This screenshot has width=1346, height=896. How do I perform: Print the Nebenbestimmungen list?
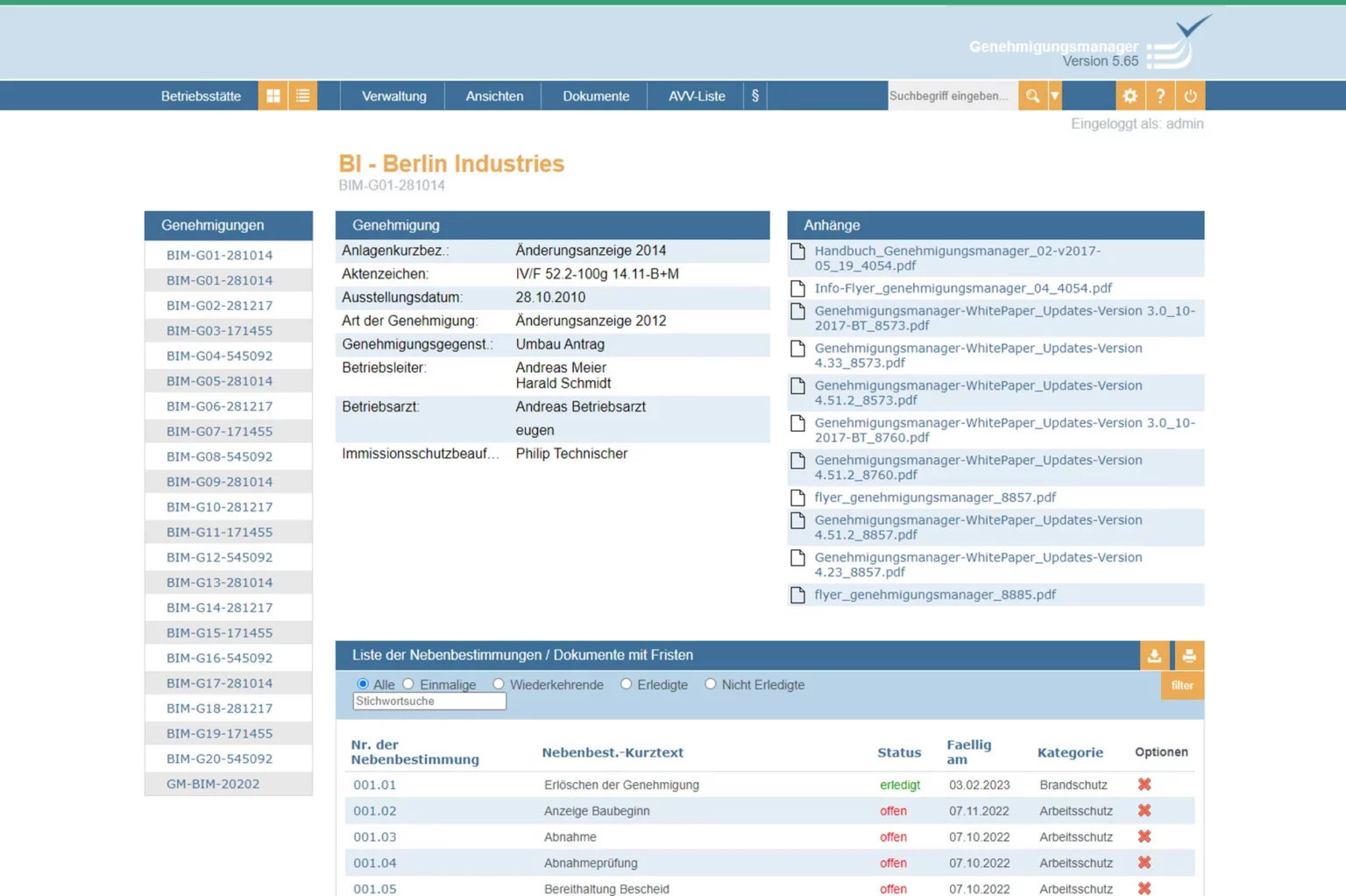pos(1188,655)
